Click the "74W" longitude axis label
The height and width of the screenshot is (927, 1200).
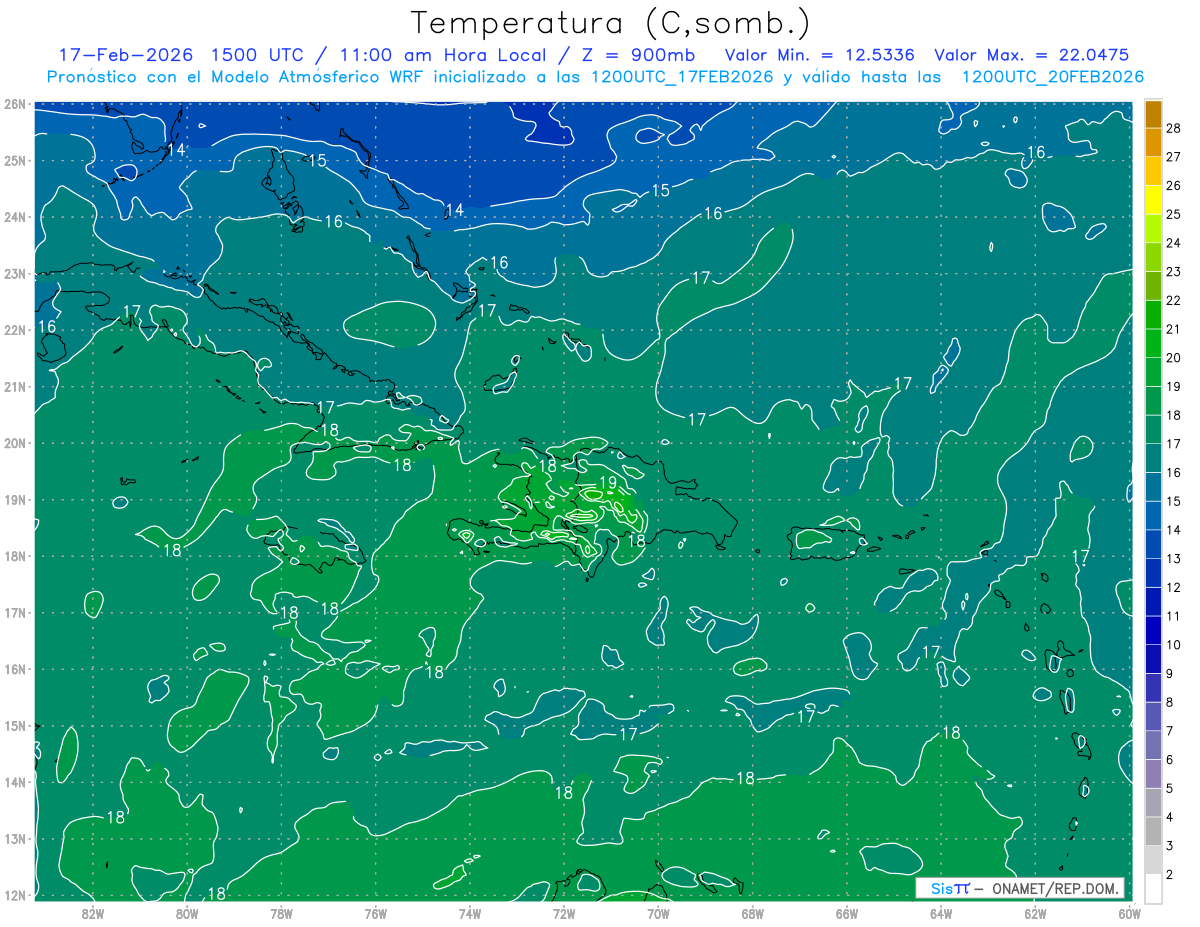pos(469,913)
